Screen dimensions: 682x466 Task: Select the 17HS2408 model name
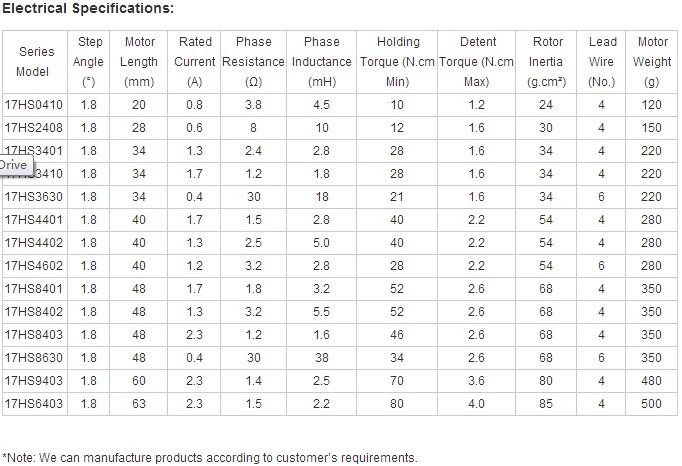34,128
